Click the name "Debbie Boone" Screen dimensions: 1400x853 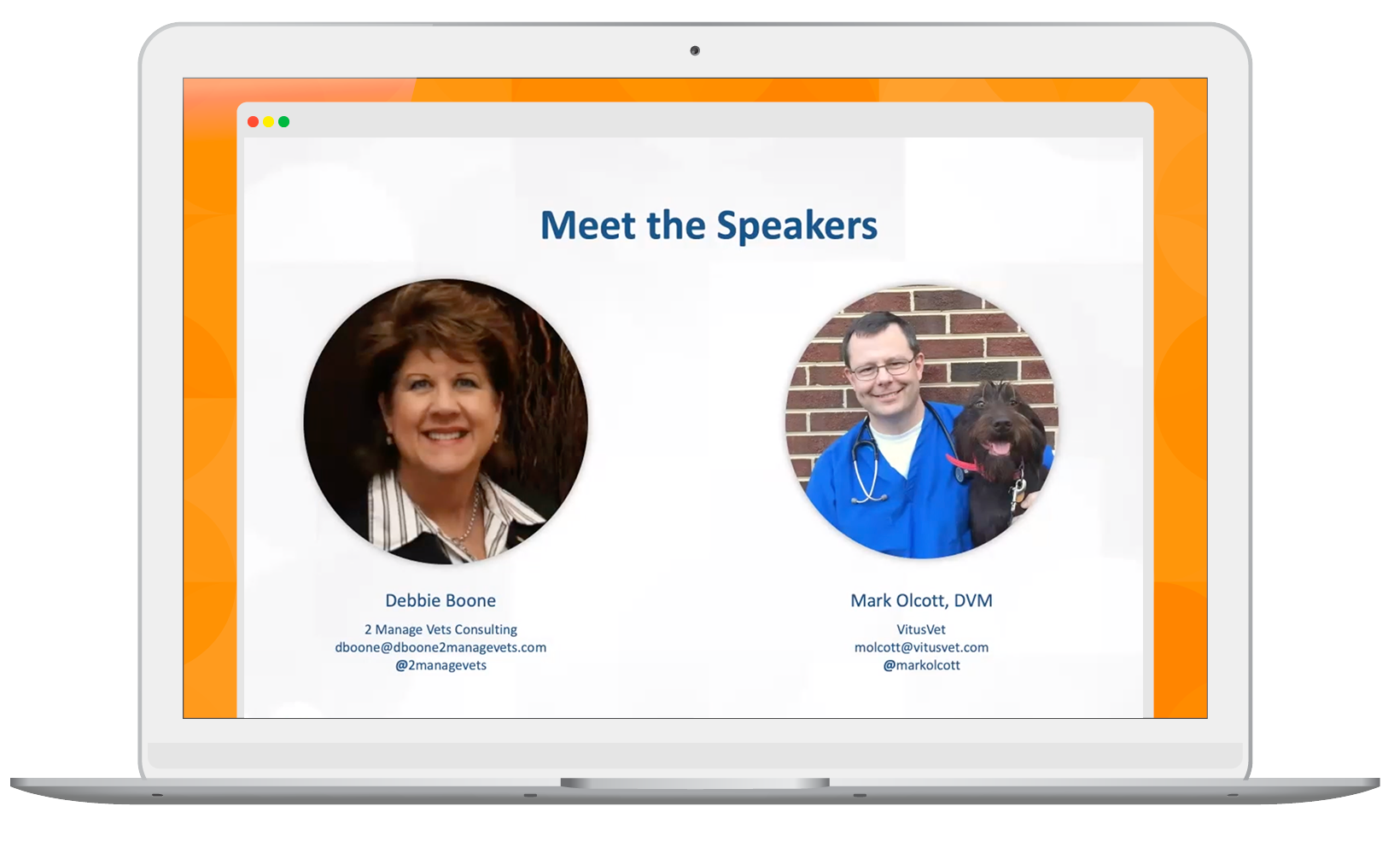[440, 600]
